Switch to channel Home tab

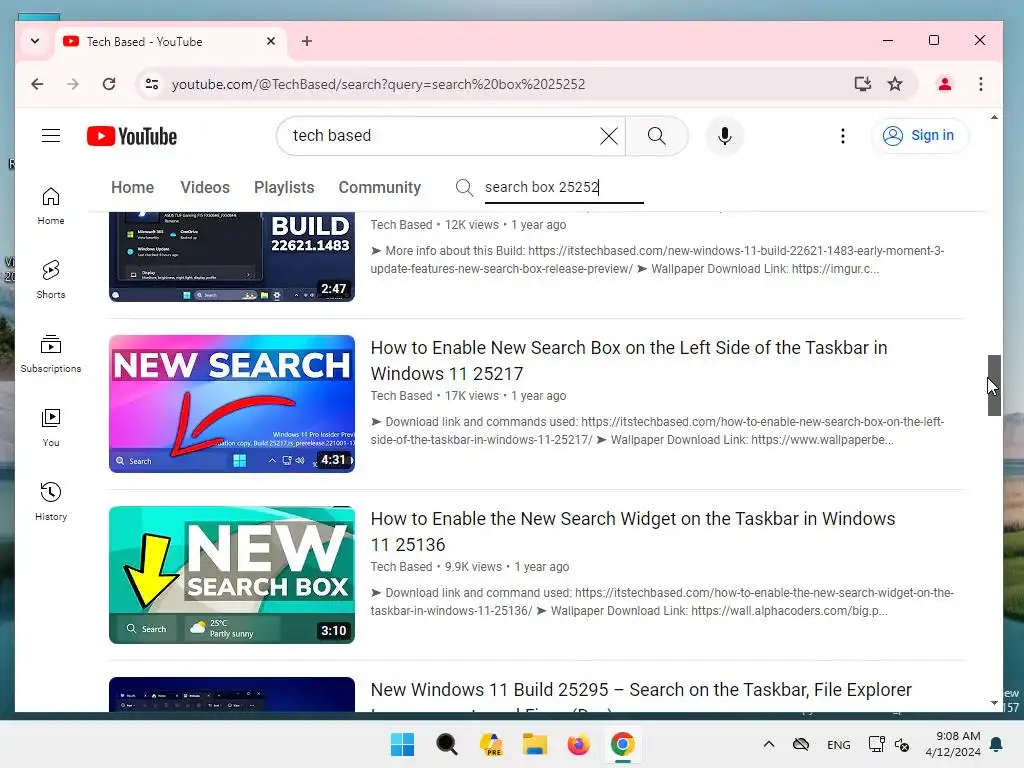click(x=133, y=187)
